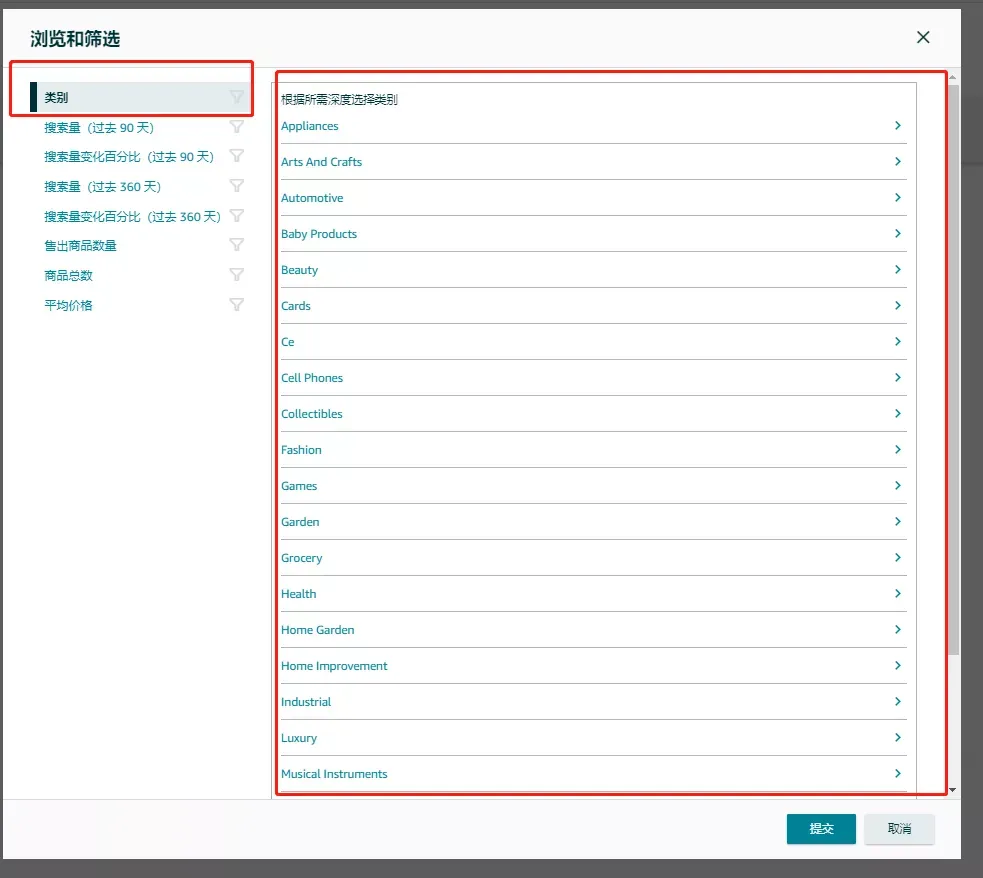The height and width of the screenshot is (878, 983).
Task: Click the scrollbar down arrow
Action: click(x=952, y=790)
